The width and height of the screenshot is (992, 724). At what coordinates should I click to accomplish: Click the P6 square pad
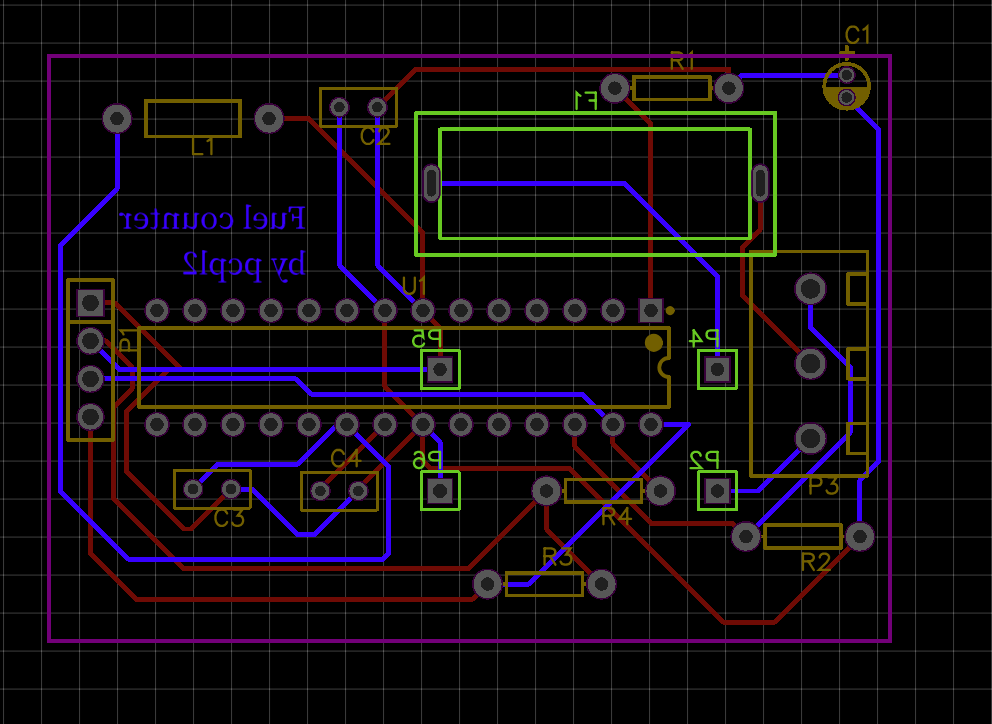[440, 491]
